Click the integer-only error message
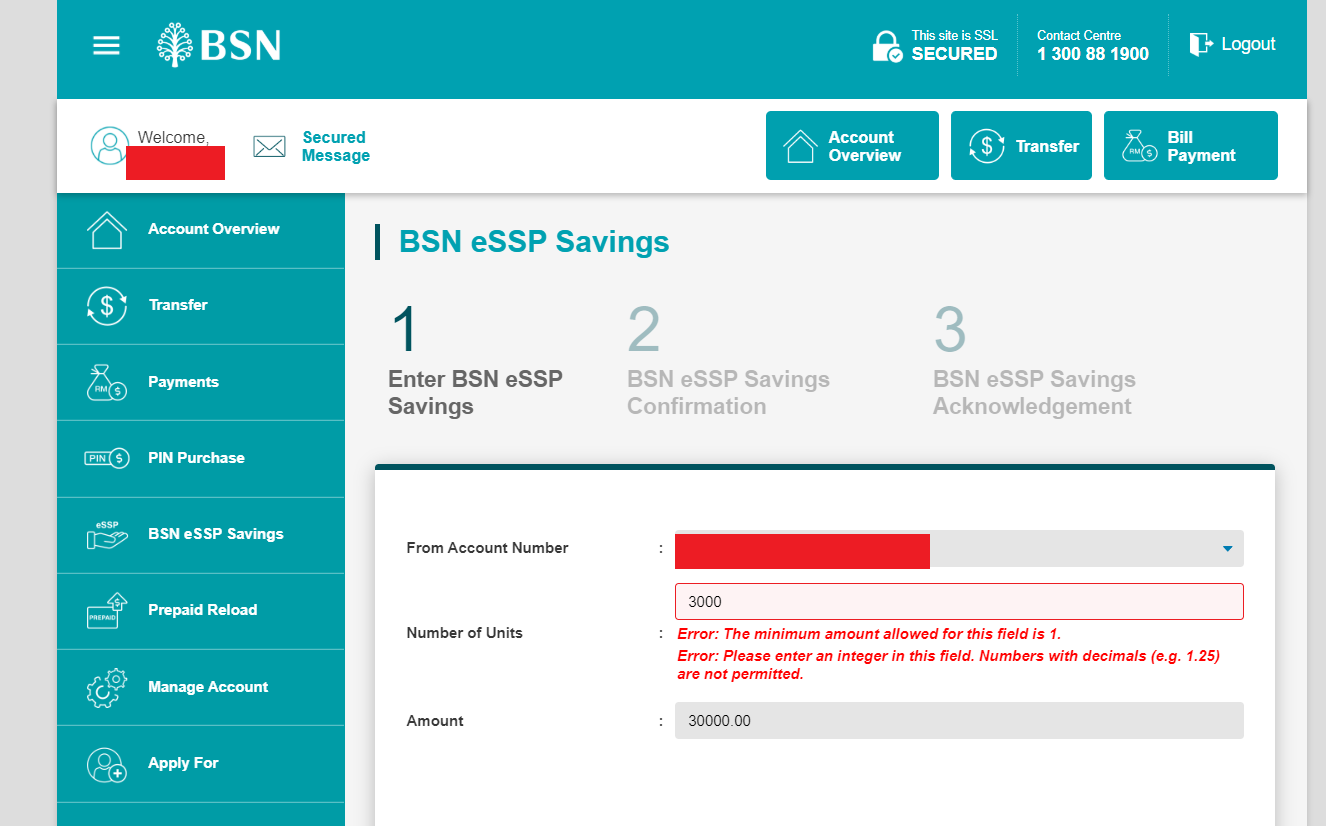Viewport: 1326px width, 826px height. coord(948,665)
